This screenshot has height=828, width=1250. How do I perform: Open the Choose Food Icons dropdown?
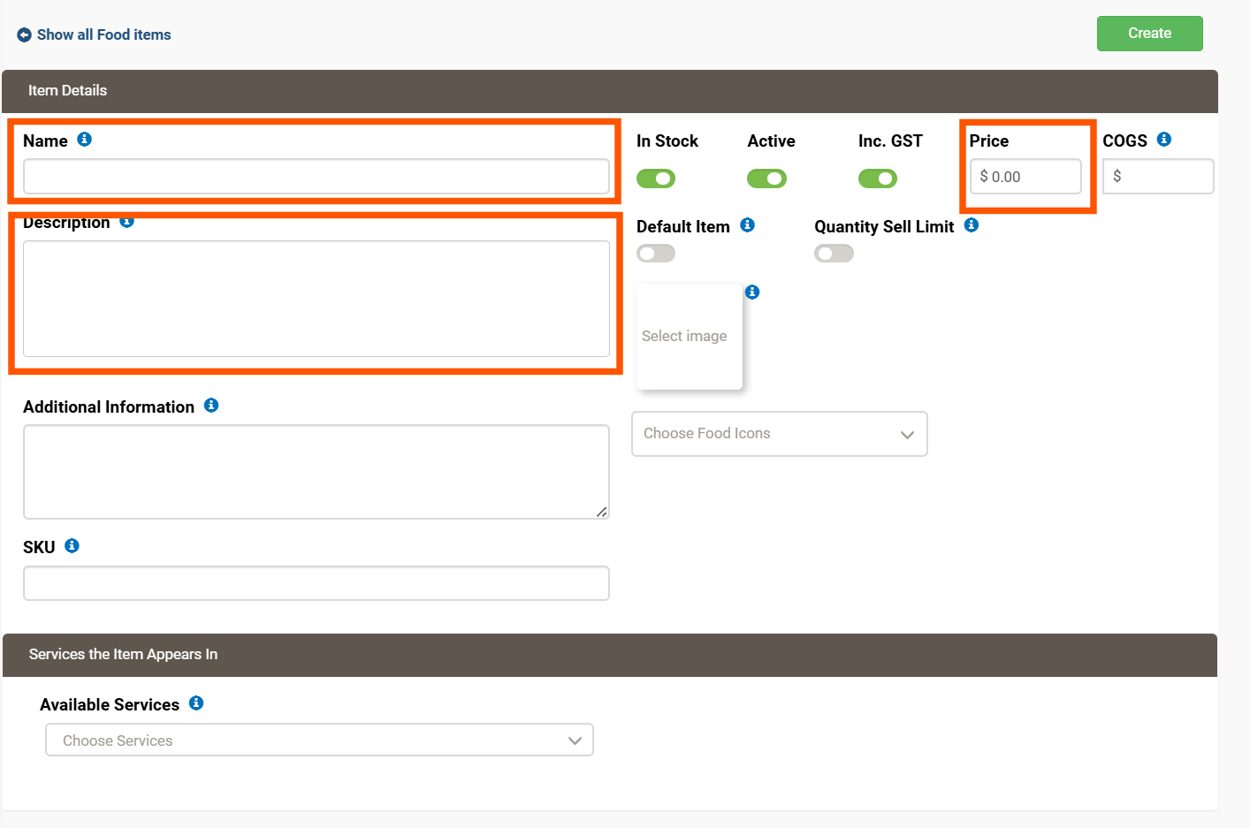[780, 434]
